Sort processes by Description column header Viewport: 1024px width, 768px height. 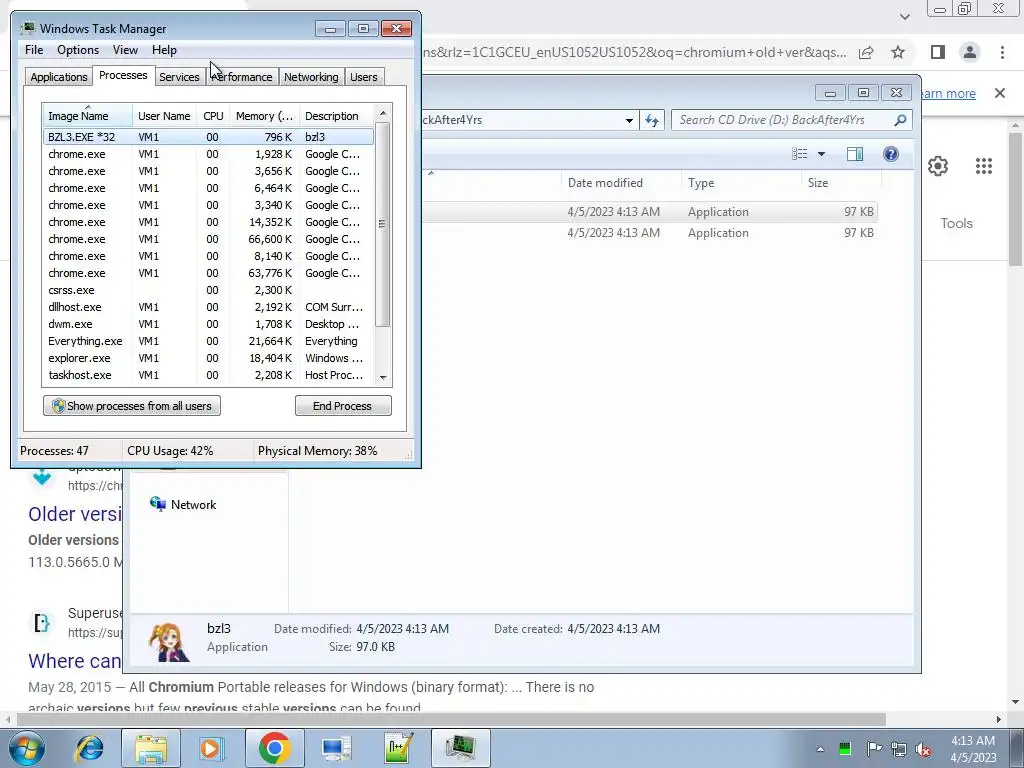336,116
